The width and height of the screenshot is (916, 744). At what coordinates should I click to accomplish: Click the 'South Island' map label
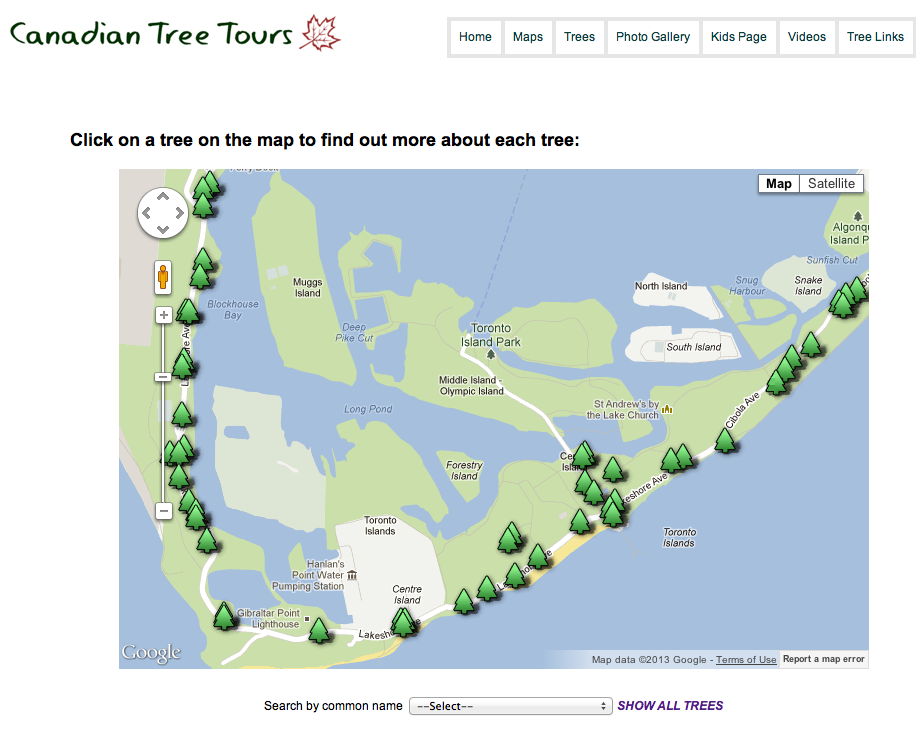[693, 347]
